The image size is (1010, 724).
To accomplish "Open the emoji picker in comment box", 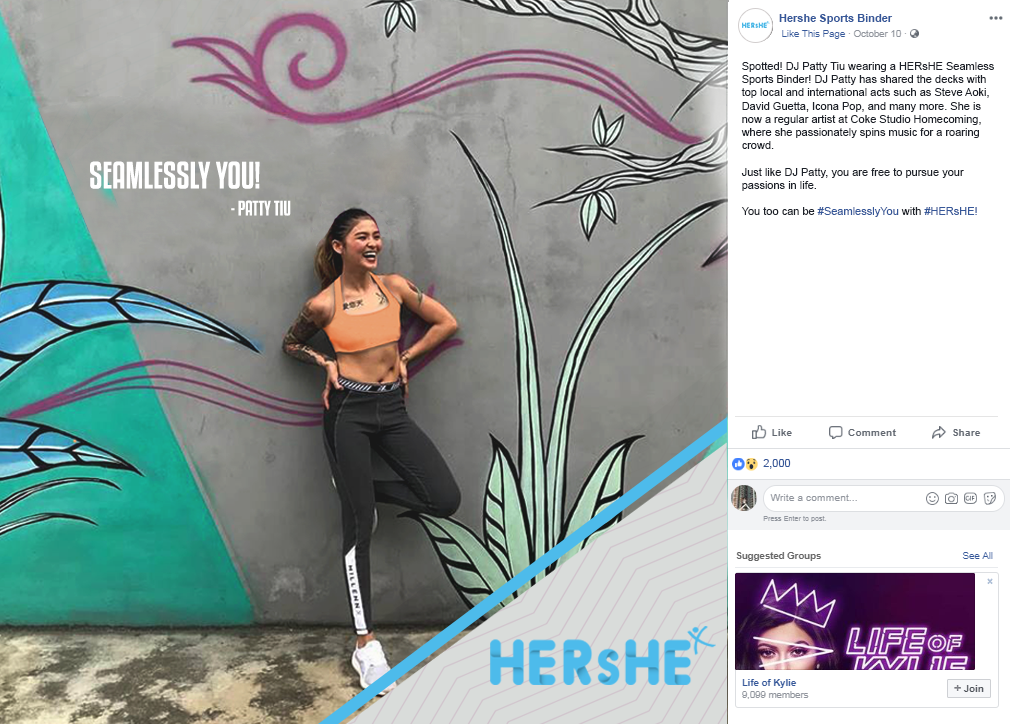I will pos(932,498).
